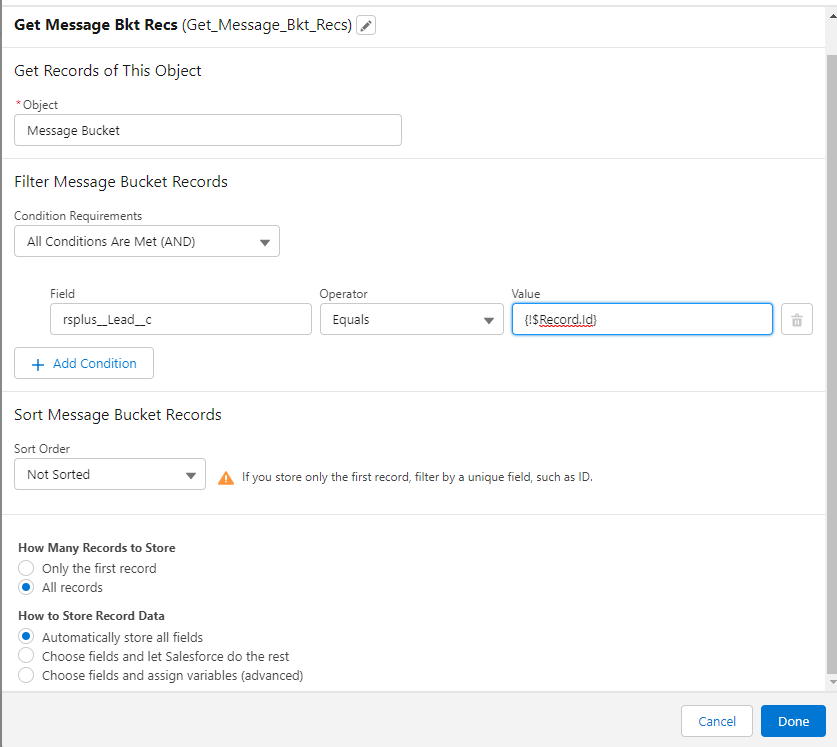Select 'Choose fields and assign variables (advanced)'
837x747 pixels.
[27, 675]
